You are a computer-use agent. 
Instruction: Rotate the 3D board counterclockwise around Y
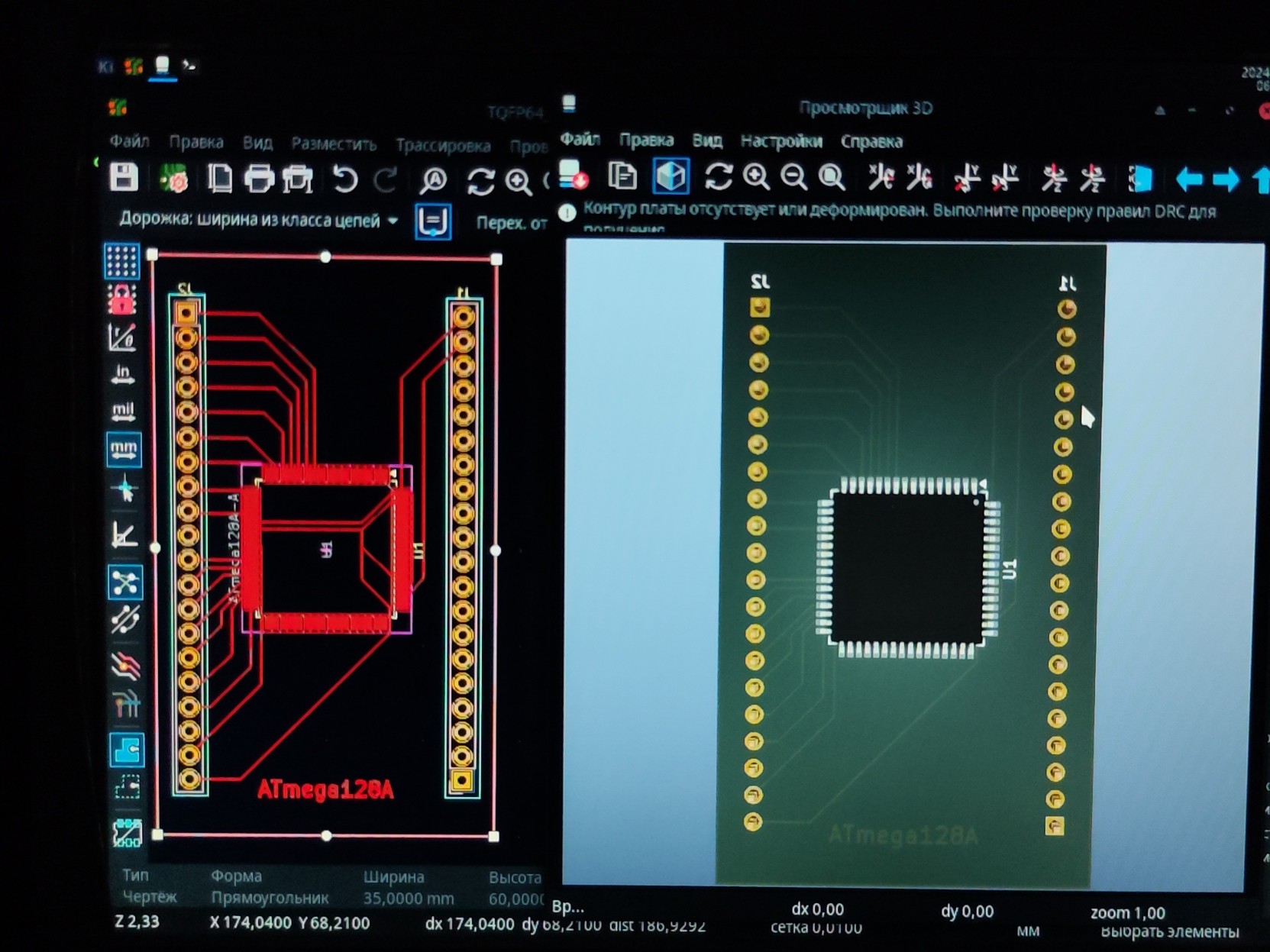click(x=1005, y=179)
